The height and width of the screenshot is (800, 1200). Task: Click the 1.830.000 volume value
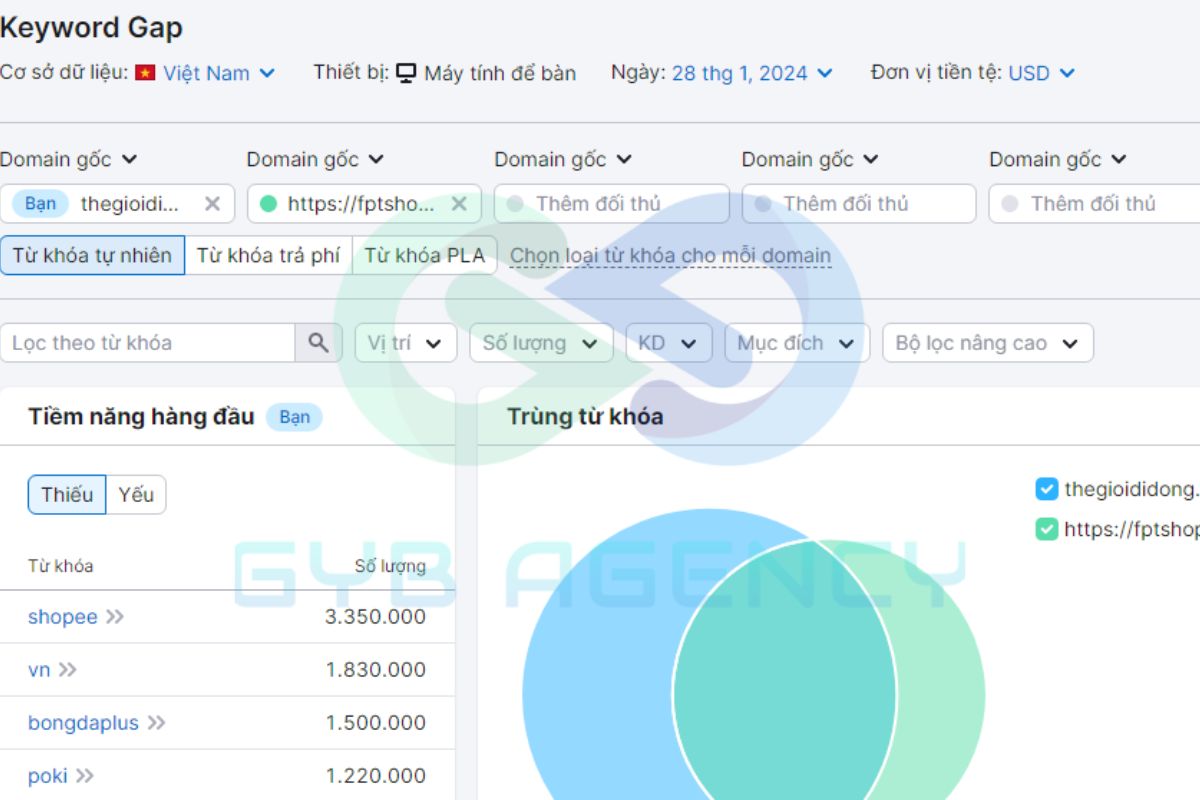click(x=375, y=670)
